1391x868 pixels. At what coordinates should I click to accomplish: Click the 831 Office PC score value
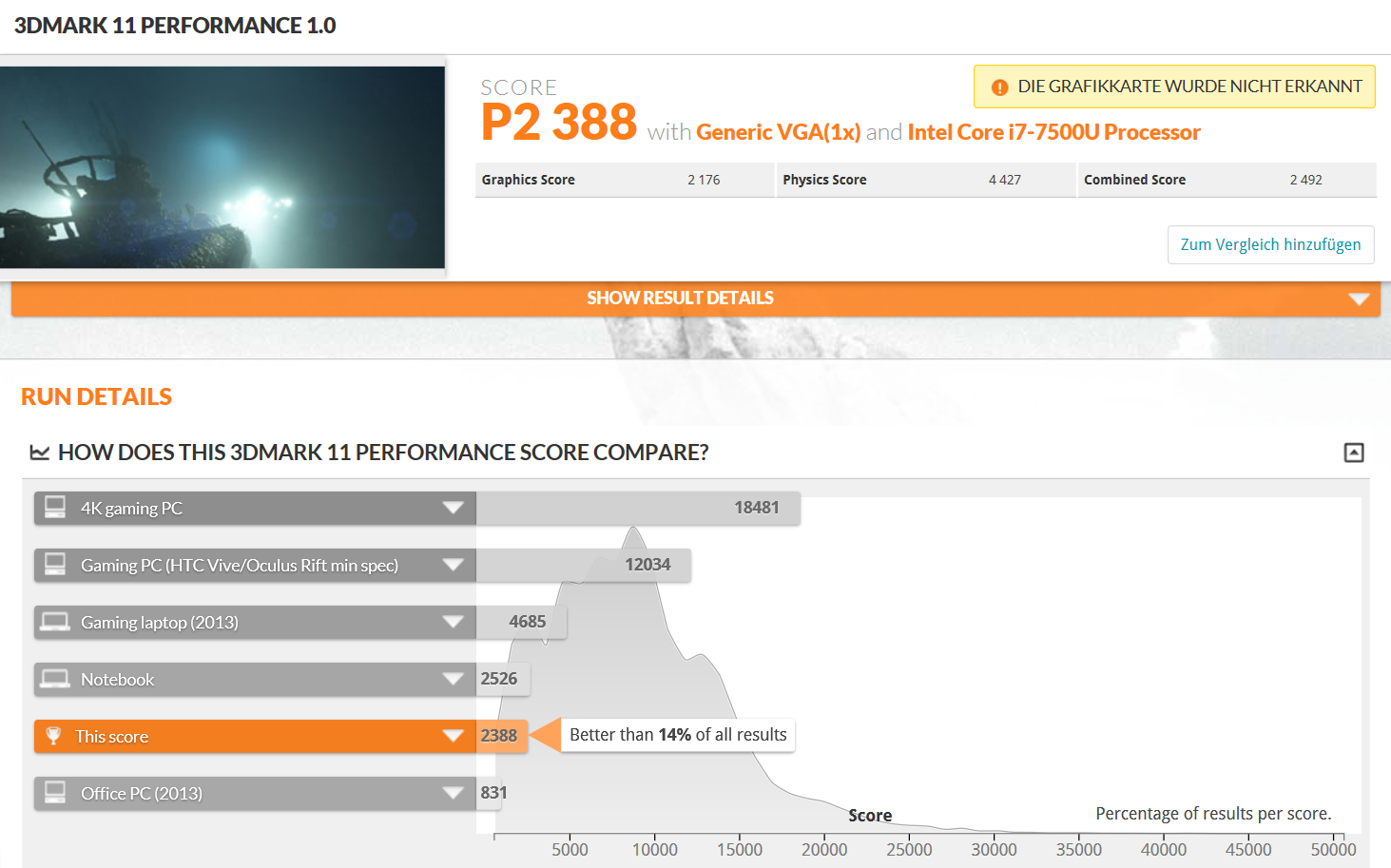pyautogui.click(x=493, y=793)
